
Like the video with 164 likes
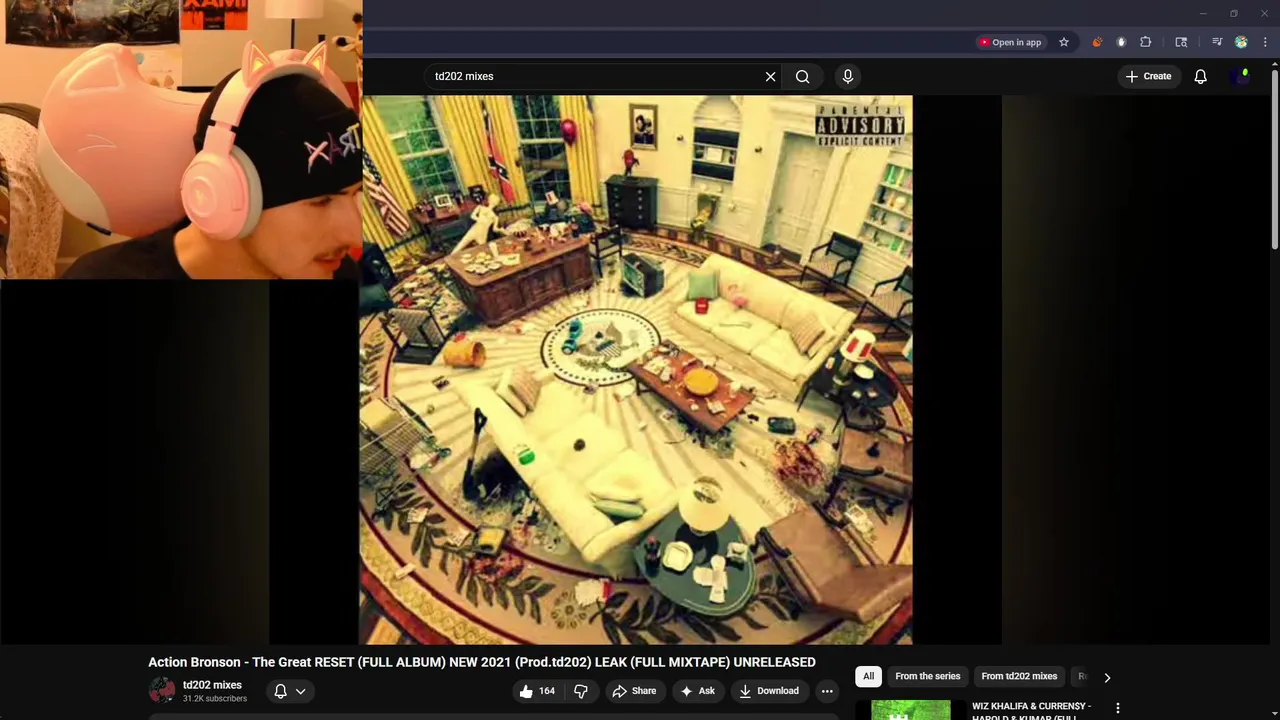coord(537,691)
